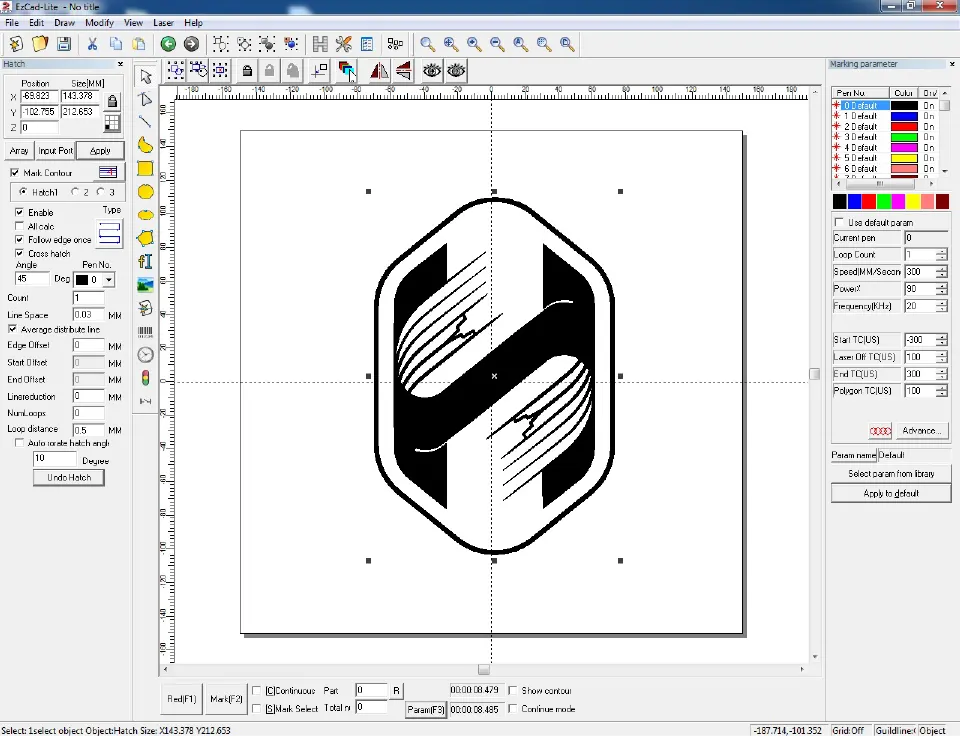Select the Node edit tool
960x736 pixels.
[145, 99]
